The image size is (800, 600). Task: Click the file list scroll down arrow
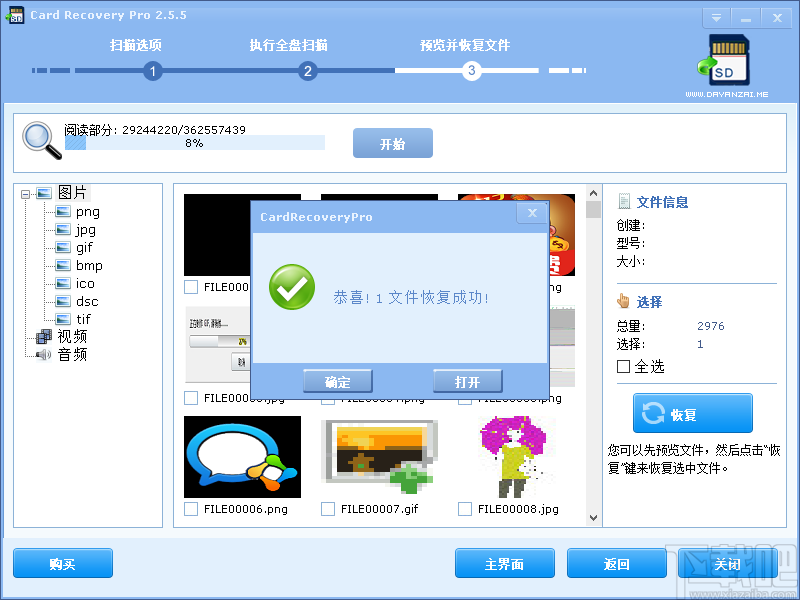(593, 518)
